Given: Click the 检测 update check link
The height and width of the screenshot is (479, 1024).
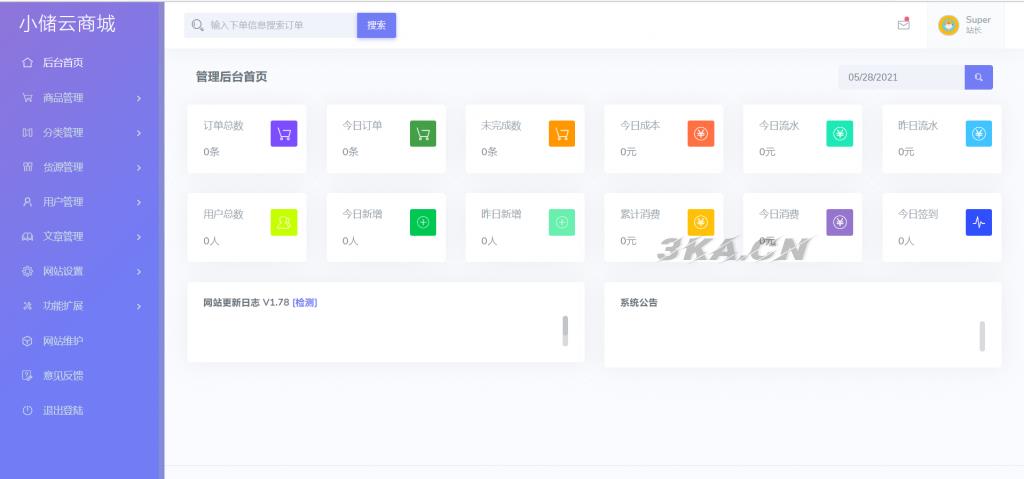Looking at the screenshot, I should (x=305, y=302).
